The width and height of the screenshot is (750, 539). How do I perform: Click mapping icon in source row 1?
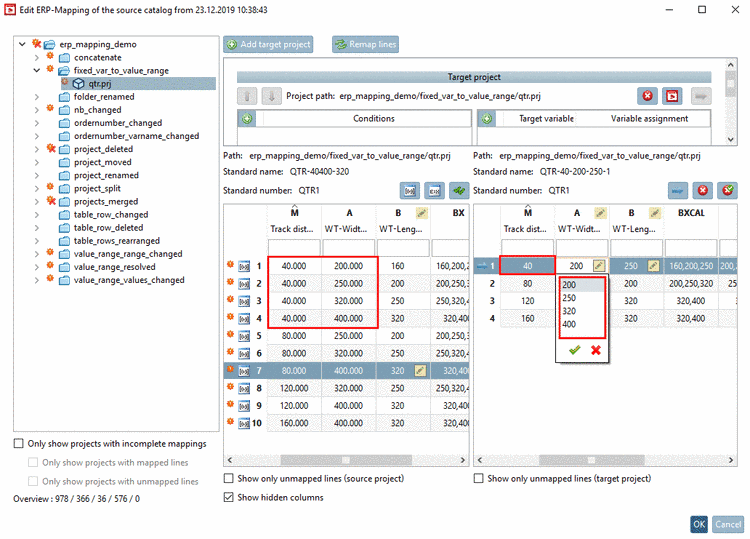(x=244, y=266)
